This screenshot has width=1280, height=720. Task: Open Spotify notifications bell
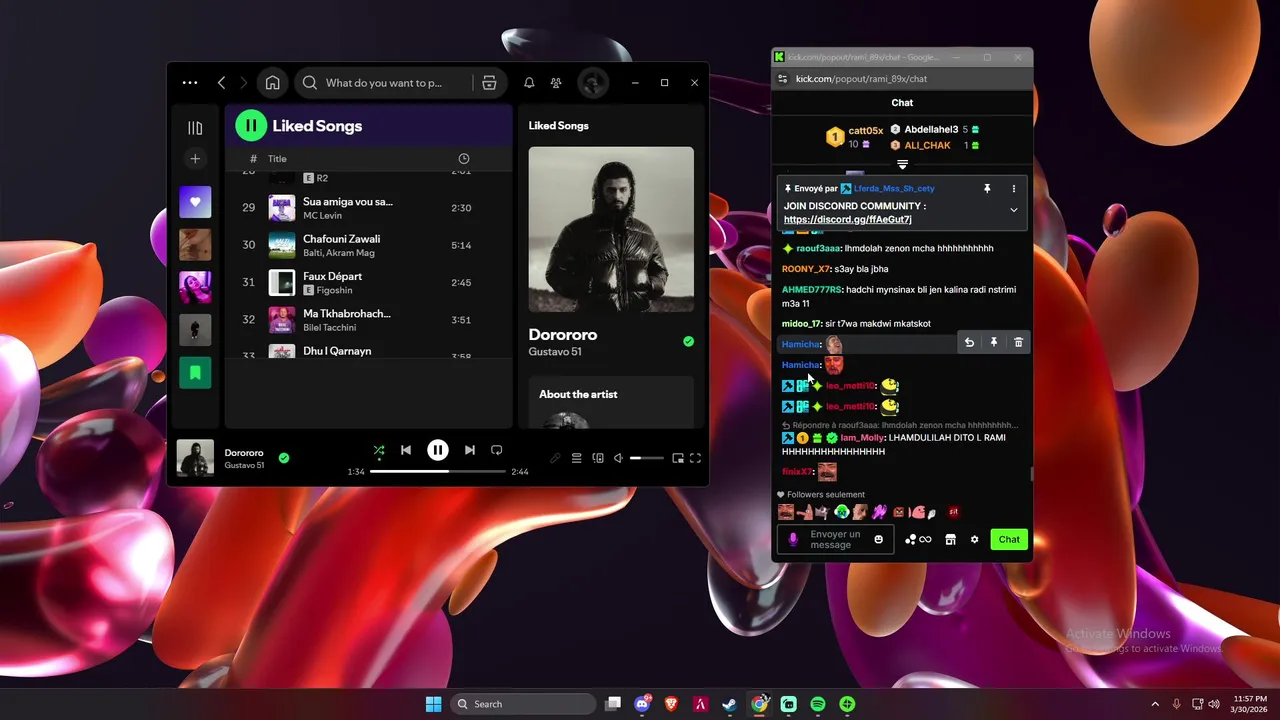click(x=529, y=83)
